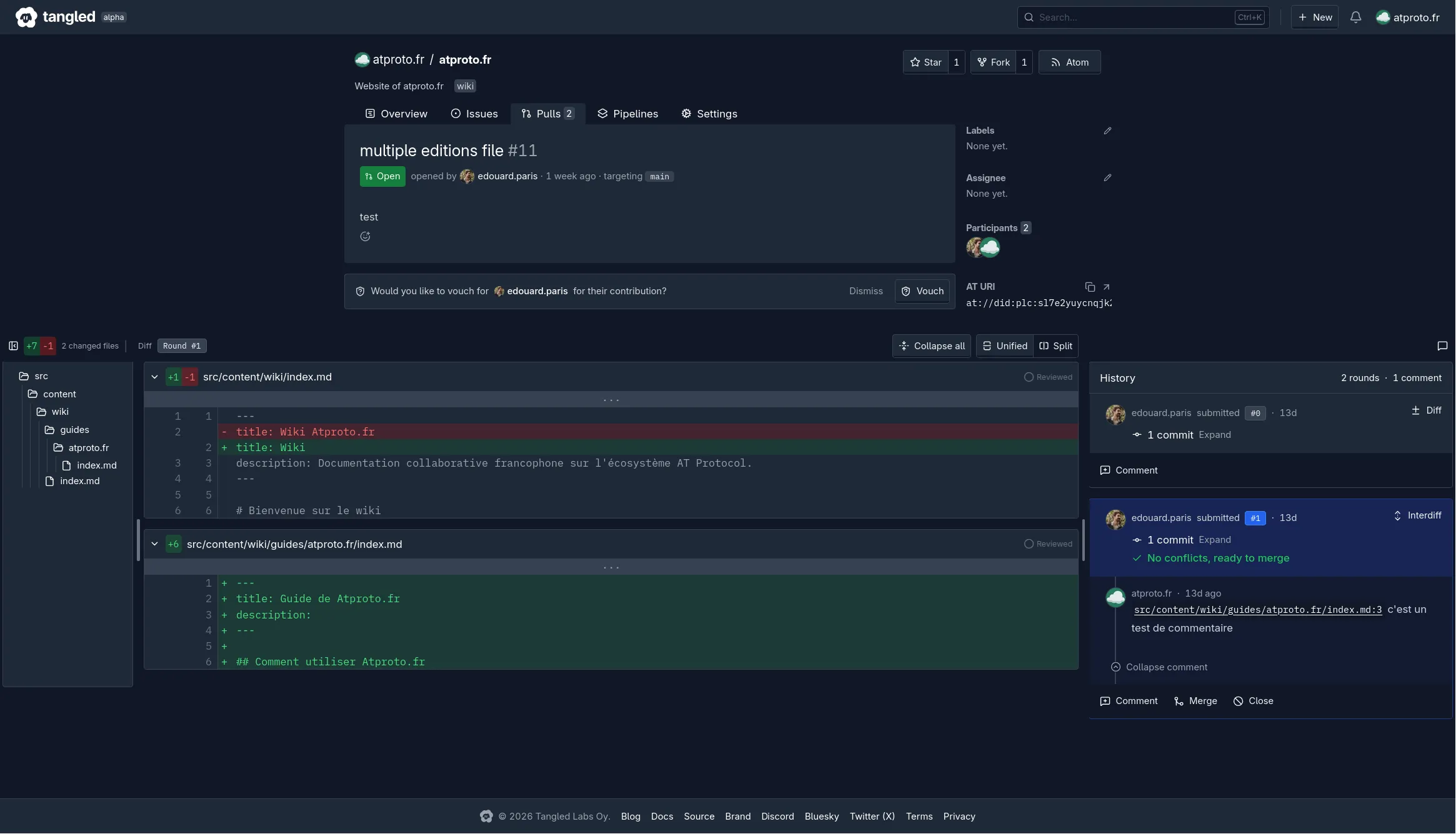Click the atproto.fr owner breadcrumb link
Viewport: 1456px width, 834px height.
tap(398, 60)
